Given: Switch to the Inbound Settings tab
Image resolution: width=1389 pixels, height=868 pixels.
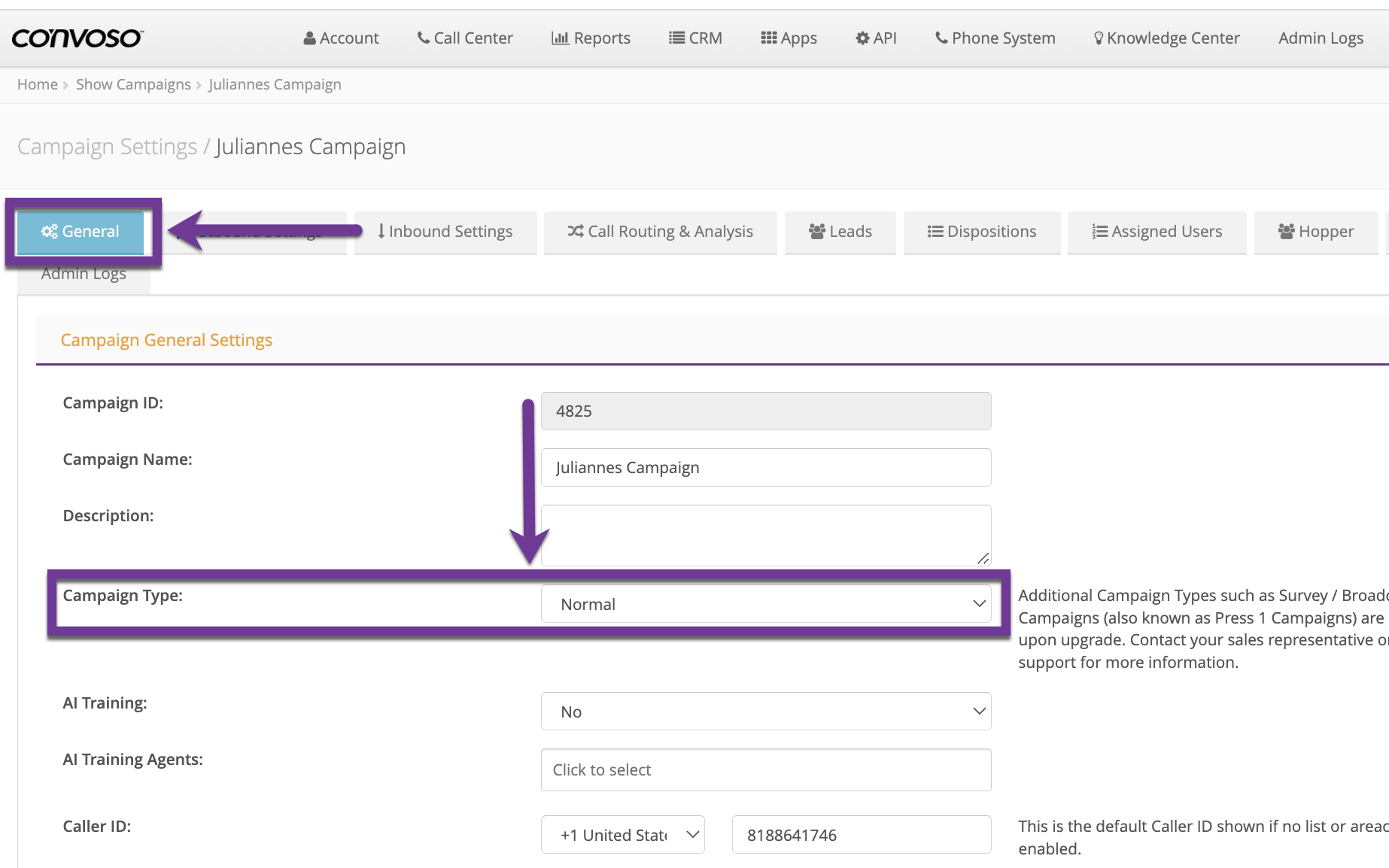Looking at the screenshot, I should click(x=445, y=232).
